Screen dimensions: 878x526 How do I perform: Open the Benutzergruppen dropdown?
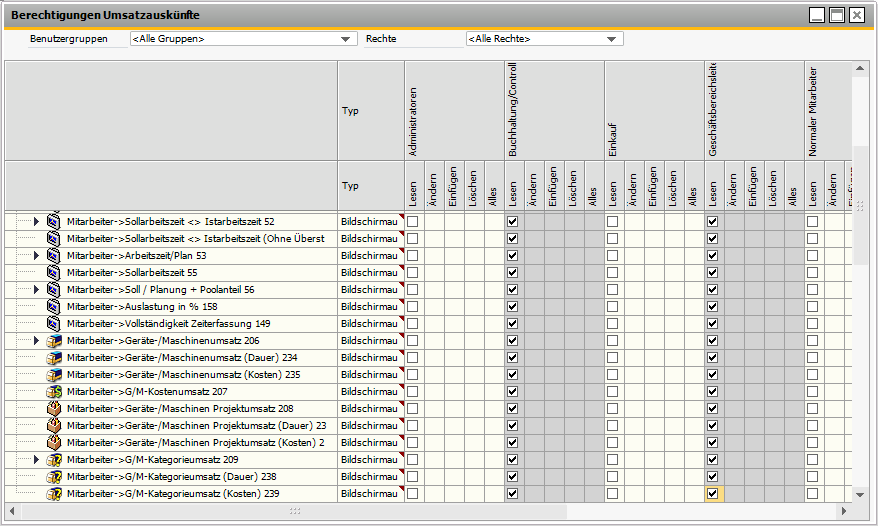(347, 39)
